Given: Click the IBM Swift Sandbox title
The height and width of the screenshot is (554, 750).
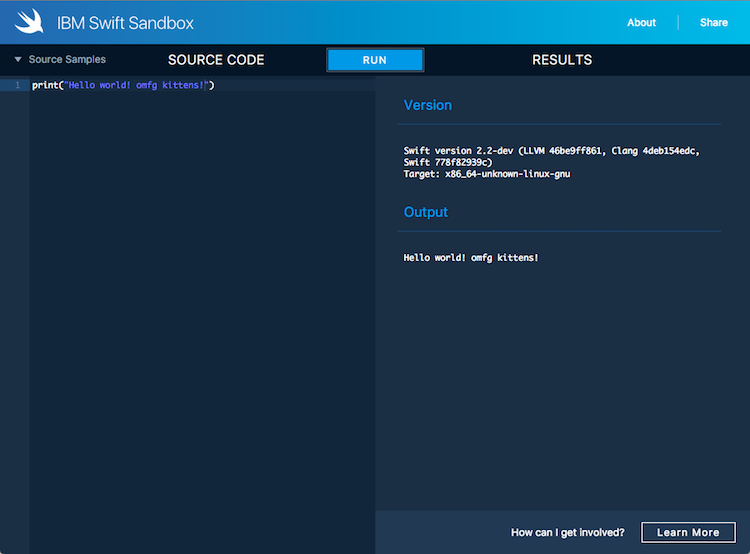Looking at the screenshot, I should 125,23.
